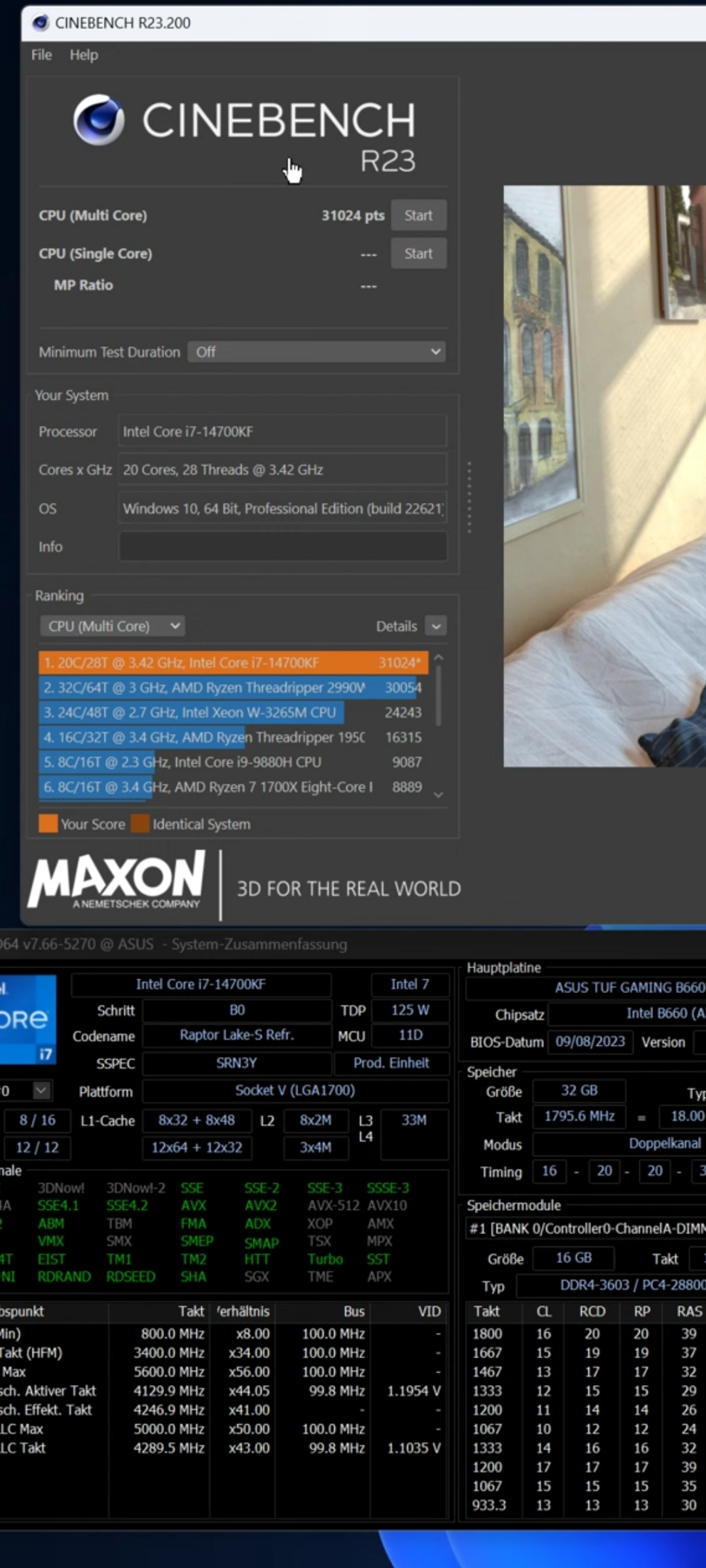This screenshot has width=706, height=1568.
Task: Click the Plattform Socket V (LGA1700) value
Action: [295, 1090]
